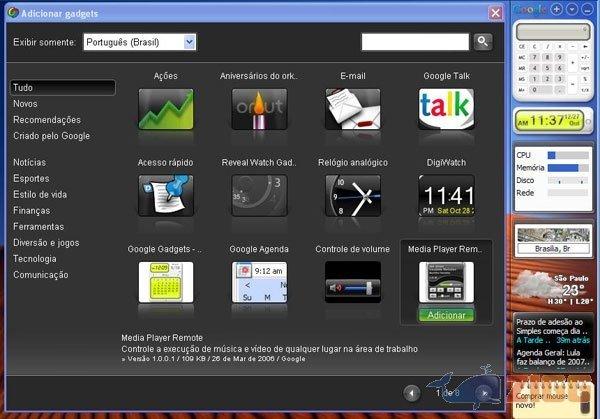Select the Relógio analógico clock gadget
This screenshot has width=600, height=419.
352,194
